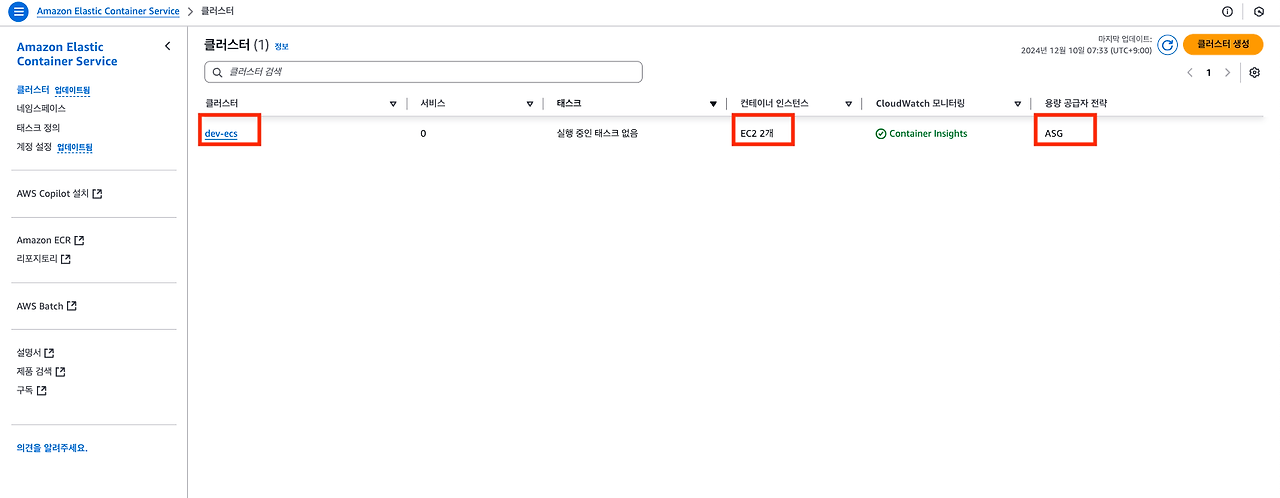Click external link icon beside 구독

click(42, 391)
